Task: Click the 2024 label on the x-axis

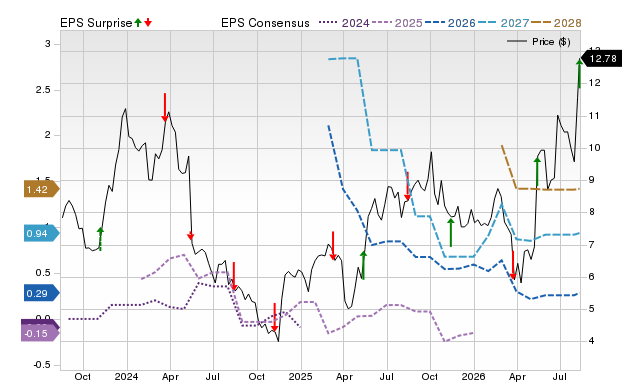Action: 127,376
